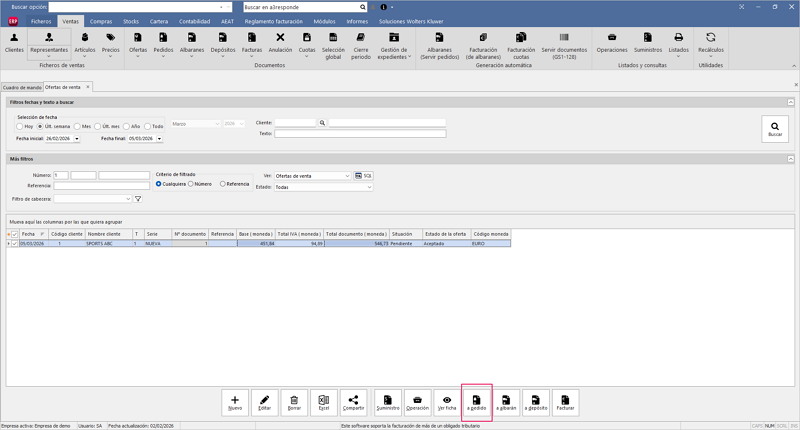Select the Mes date radio

tap(77, 127)
